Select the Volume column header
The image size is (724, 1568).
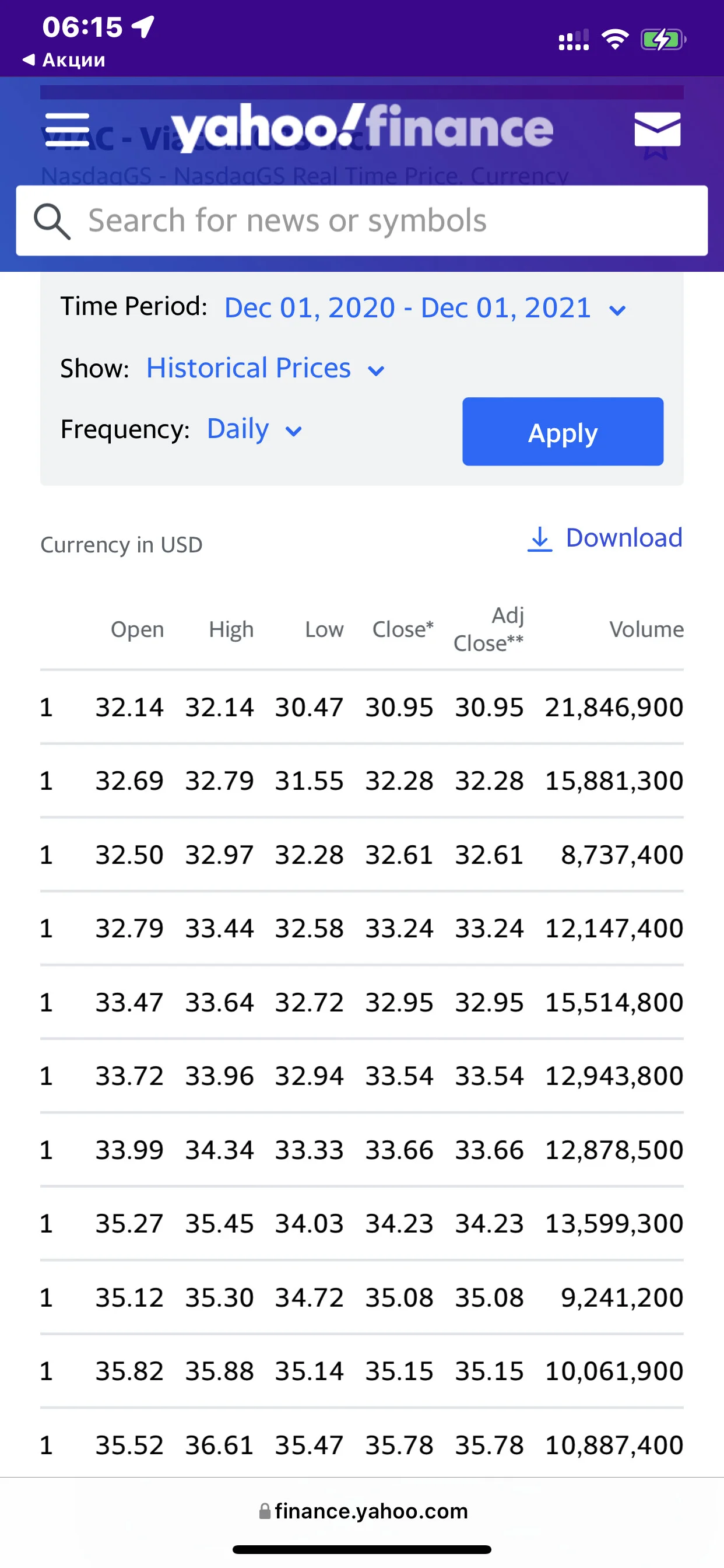(x=646, y=629)
